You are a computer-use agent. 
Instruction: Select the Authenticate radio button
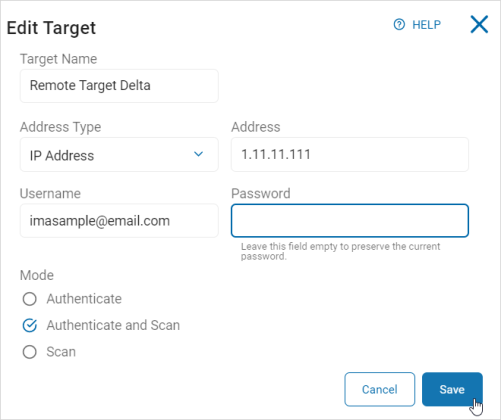[x=30, y=299]
